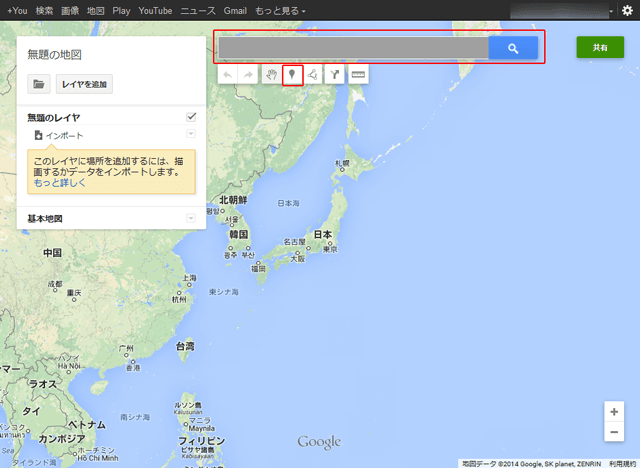Click the 日本海 sea label
The height and width of the screenshot is (468, 640).
[x=289, y=203]
